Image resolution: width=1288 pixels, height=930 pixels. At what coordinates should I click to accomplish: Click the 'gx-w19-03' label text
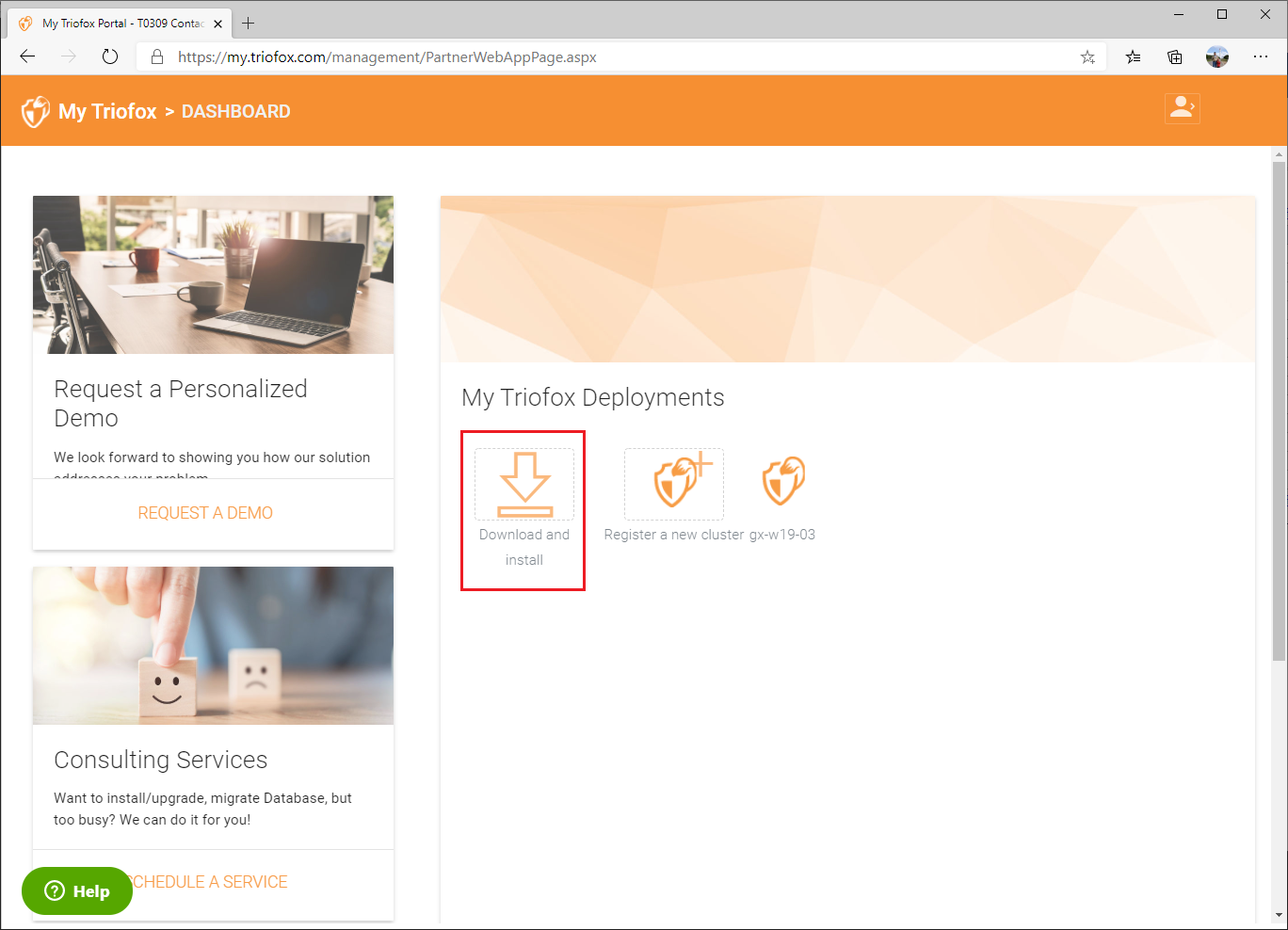782,535
